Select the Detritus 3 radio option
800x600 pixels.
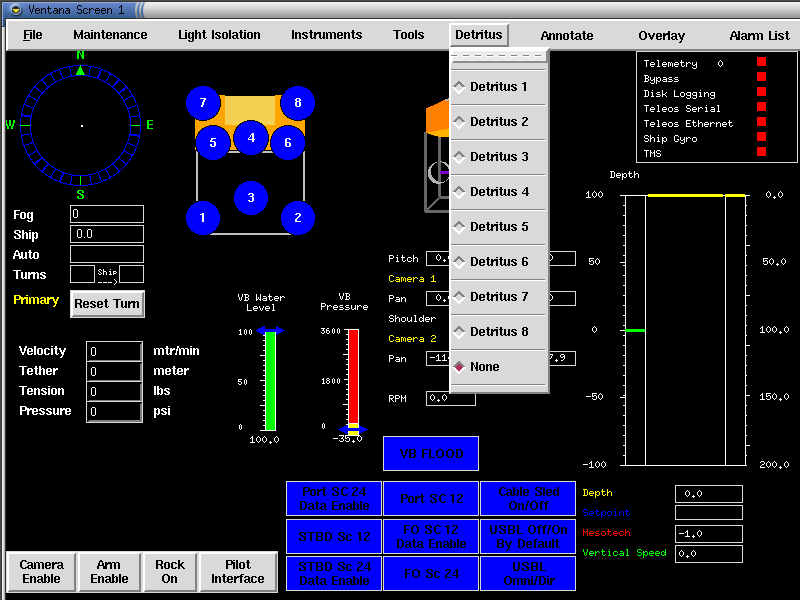tap(498, 157)
